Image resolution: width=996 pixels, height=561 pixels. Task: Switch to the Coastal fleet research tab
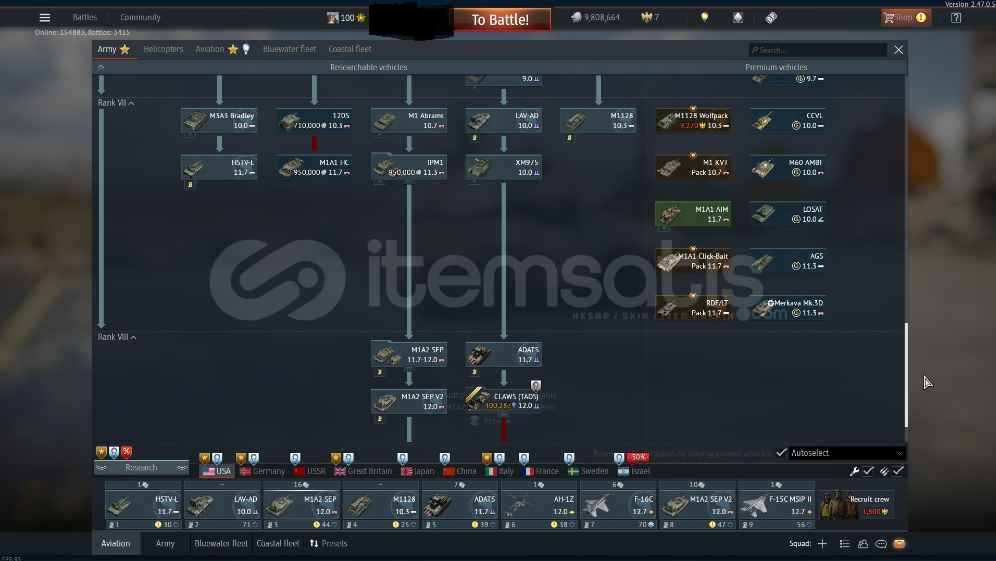tap(350, 50)
